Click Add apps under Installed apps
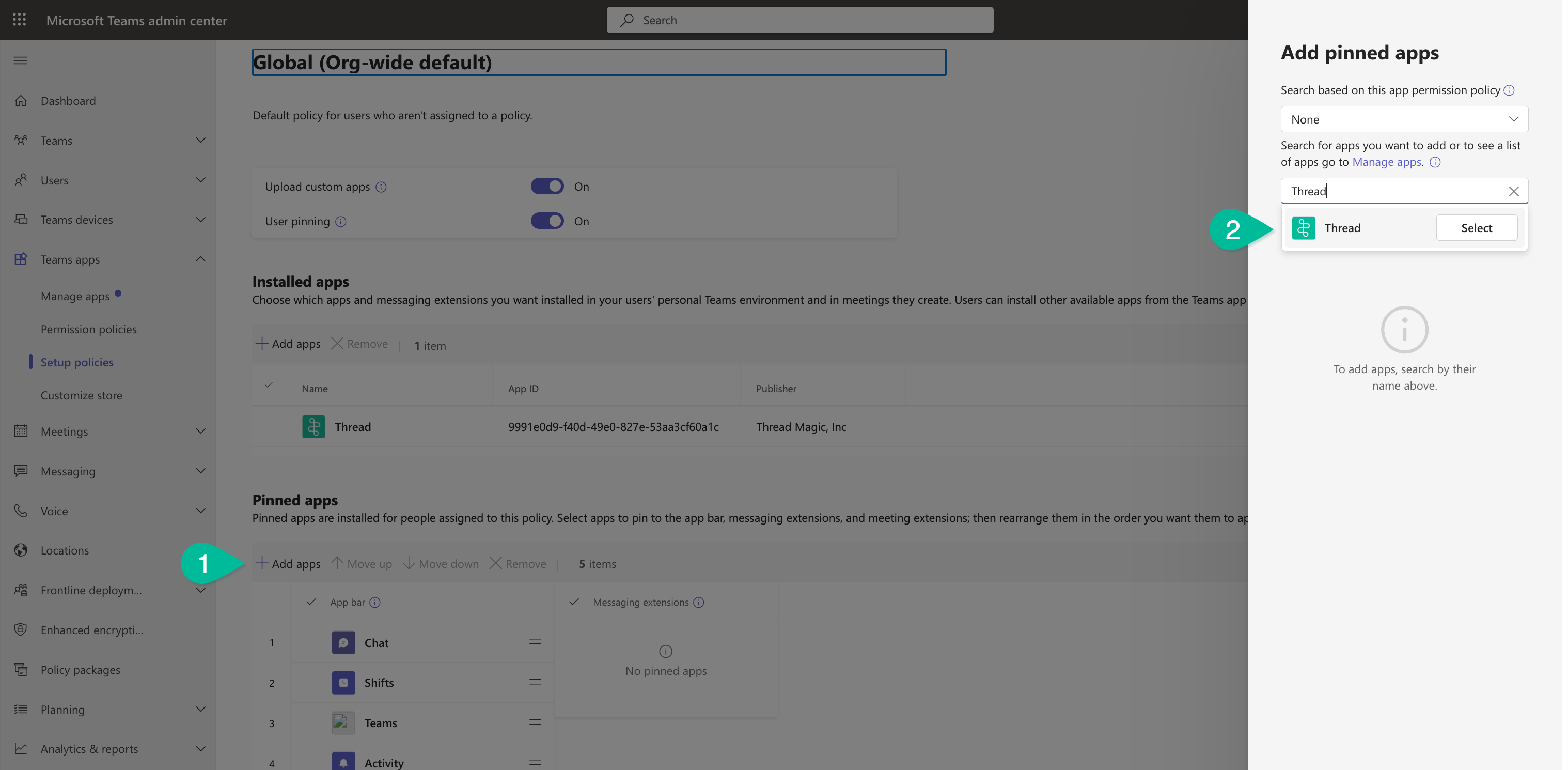1568x770 pixels. (x=288, y=344)
